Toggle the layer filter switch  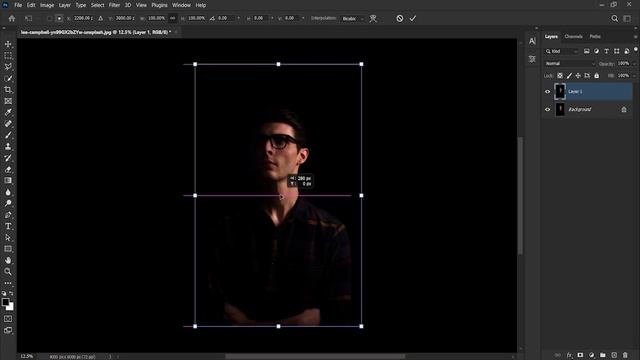pos(636,50)
